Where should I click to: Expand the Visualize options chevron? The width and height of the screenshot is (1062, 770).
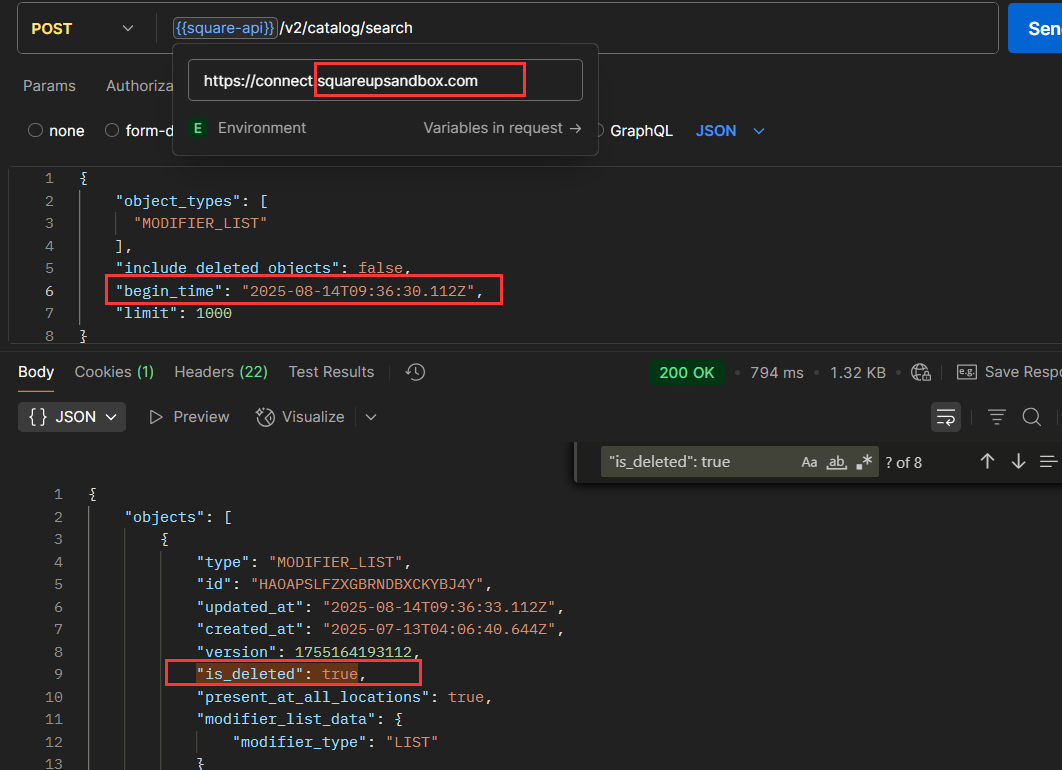pyautogui.click(x=370, y=416)
